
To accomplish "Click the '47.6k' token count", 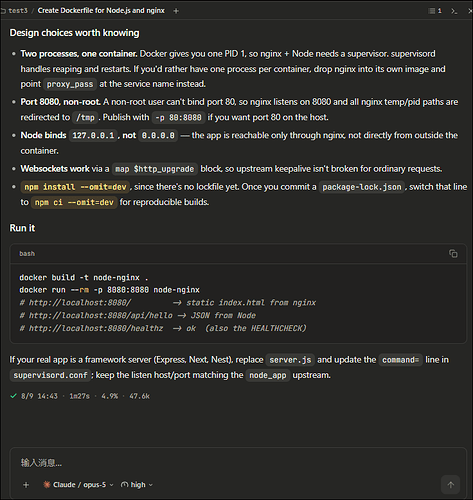I will click(x=139, y=396).
